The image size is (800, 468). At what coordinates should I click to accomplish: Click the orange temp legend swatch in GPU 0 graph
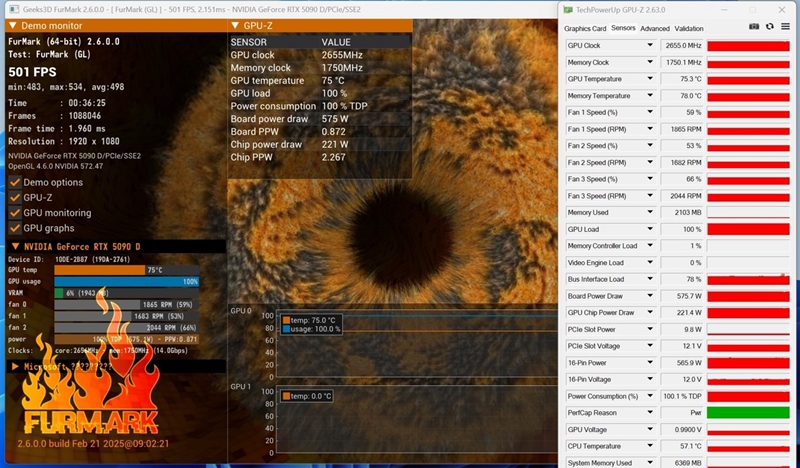click(x=286, y=320)
